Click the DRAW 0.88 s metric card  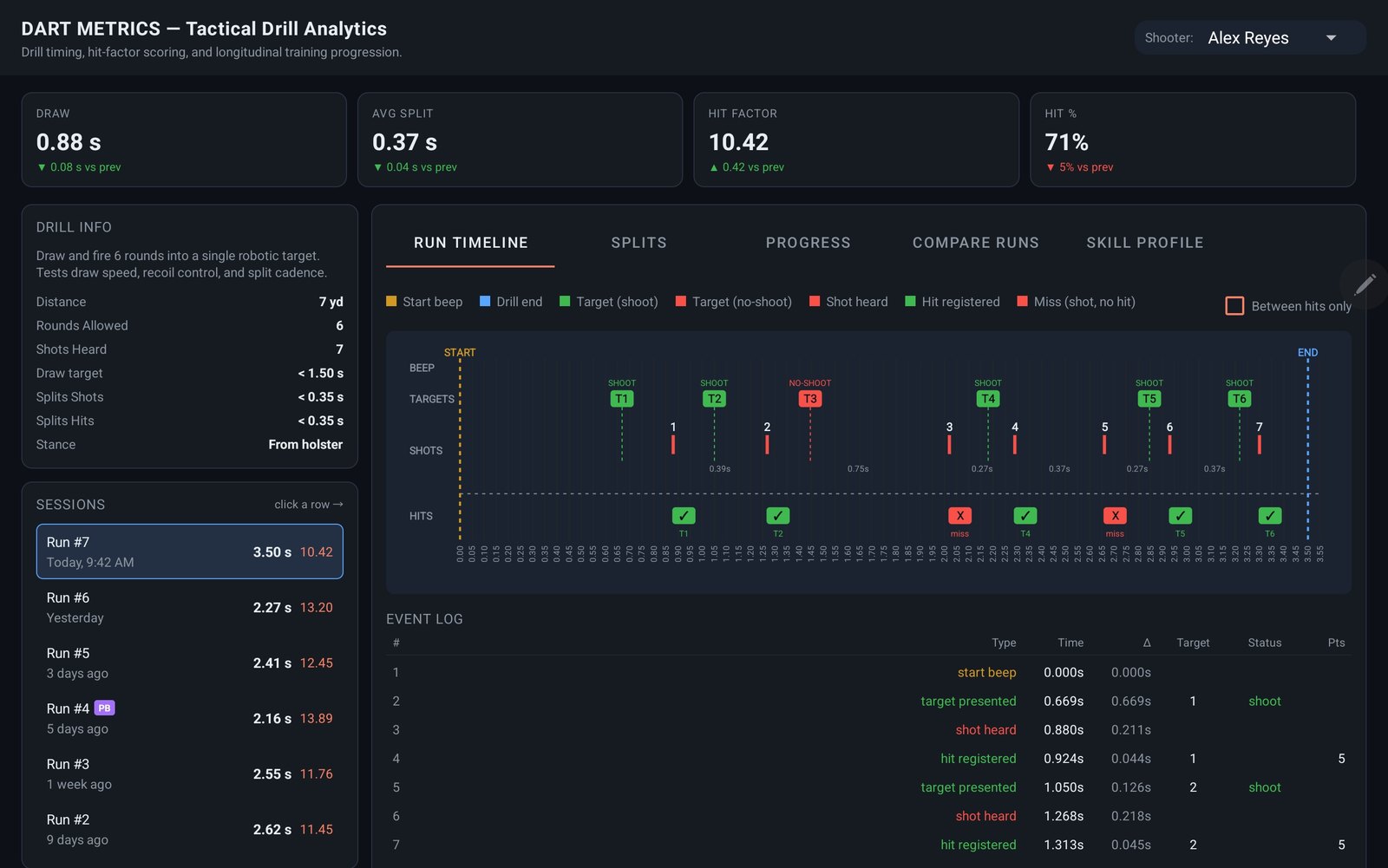pos(184,140)
